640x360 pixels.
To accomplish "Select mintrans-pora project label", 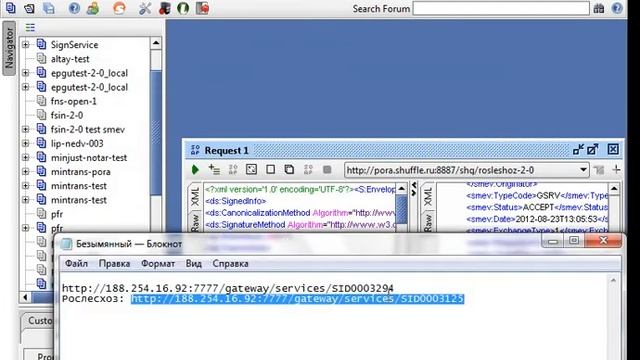I will pos(80,172).
